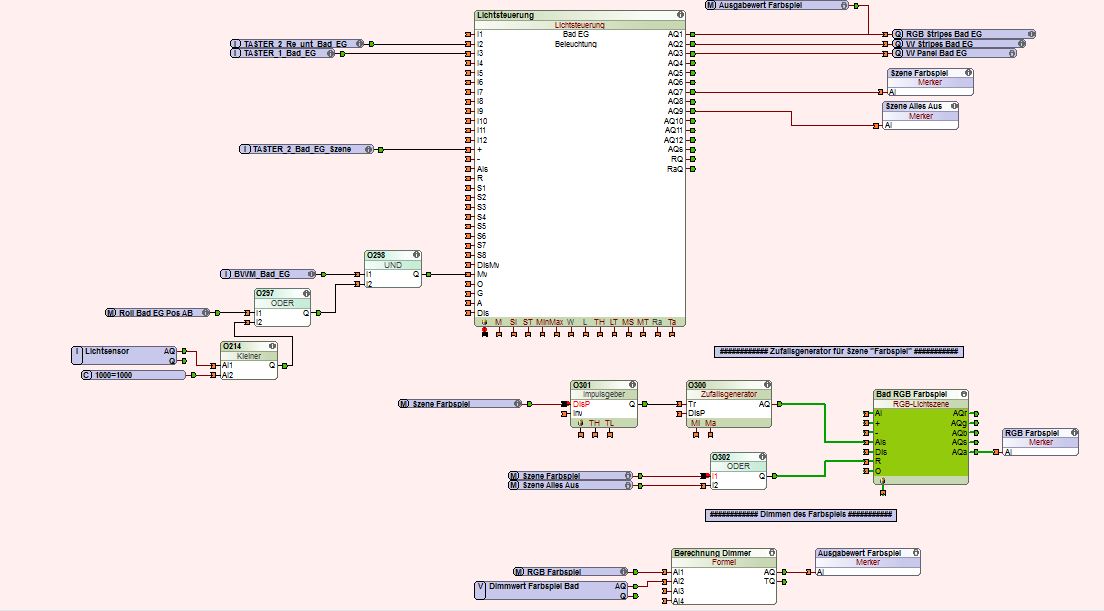The width and height of the screenshot is (1104, 611).
Task: Click info icon on O301 Impulsgeber block
Action: [632, 385]
